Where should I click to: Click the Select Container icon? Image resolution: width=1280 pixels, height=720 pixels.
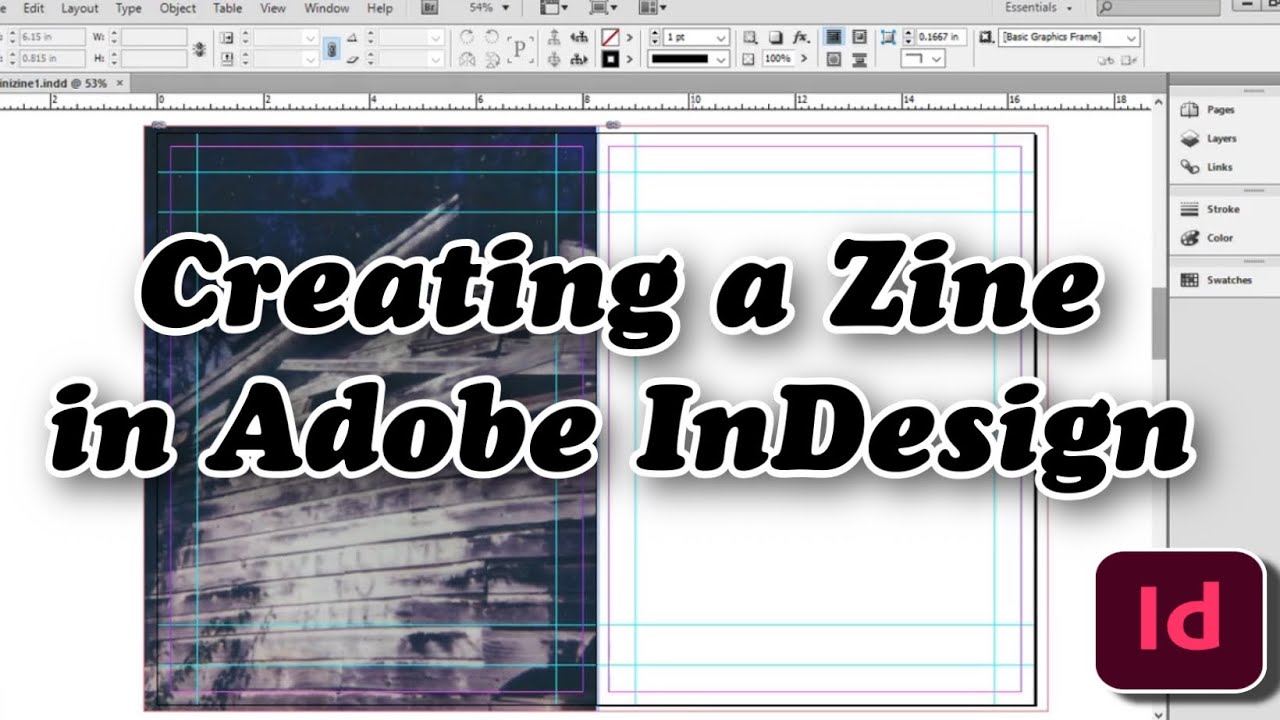[x=555, y=37]
